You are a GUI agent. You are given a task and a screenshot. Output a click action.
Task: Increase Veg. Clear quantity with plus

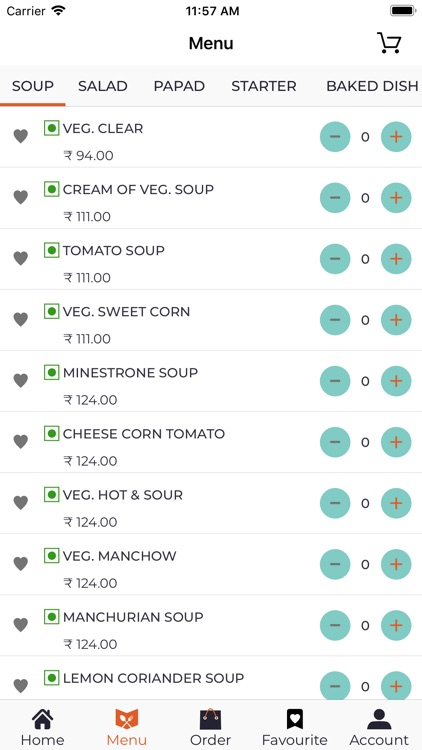tap(396, 137)
